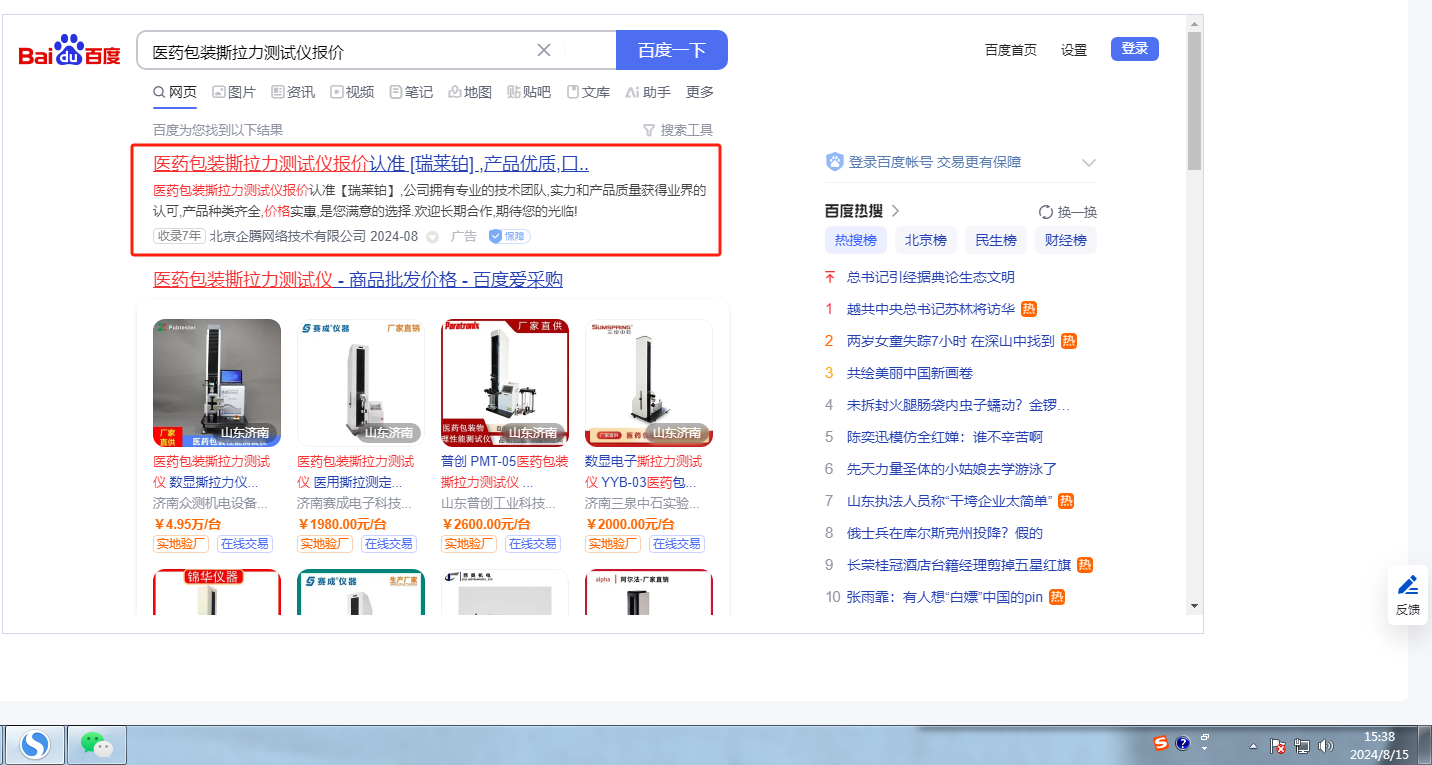Open the Pubtester product thumbnail
Screen dimensions: 1432x765
point(217,383)
